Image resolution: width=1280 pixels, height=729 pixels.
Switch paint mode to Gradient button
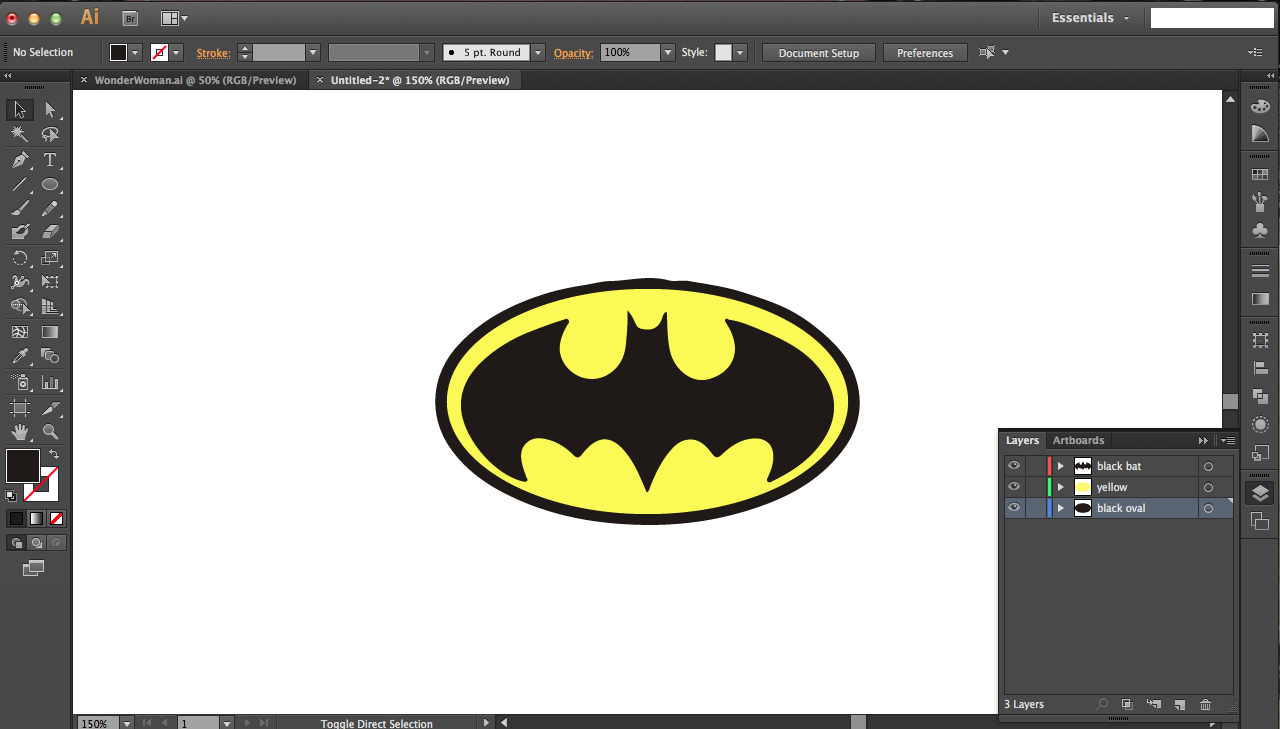click(x=36, y=518)
